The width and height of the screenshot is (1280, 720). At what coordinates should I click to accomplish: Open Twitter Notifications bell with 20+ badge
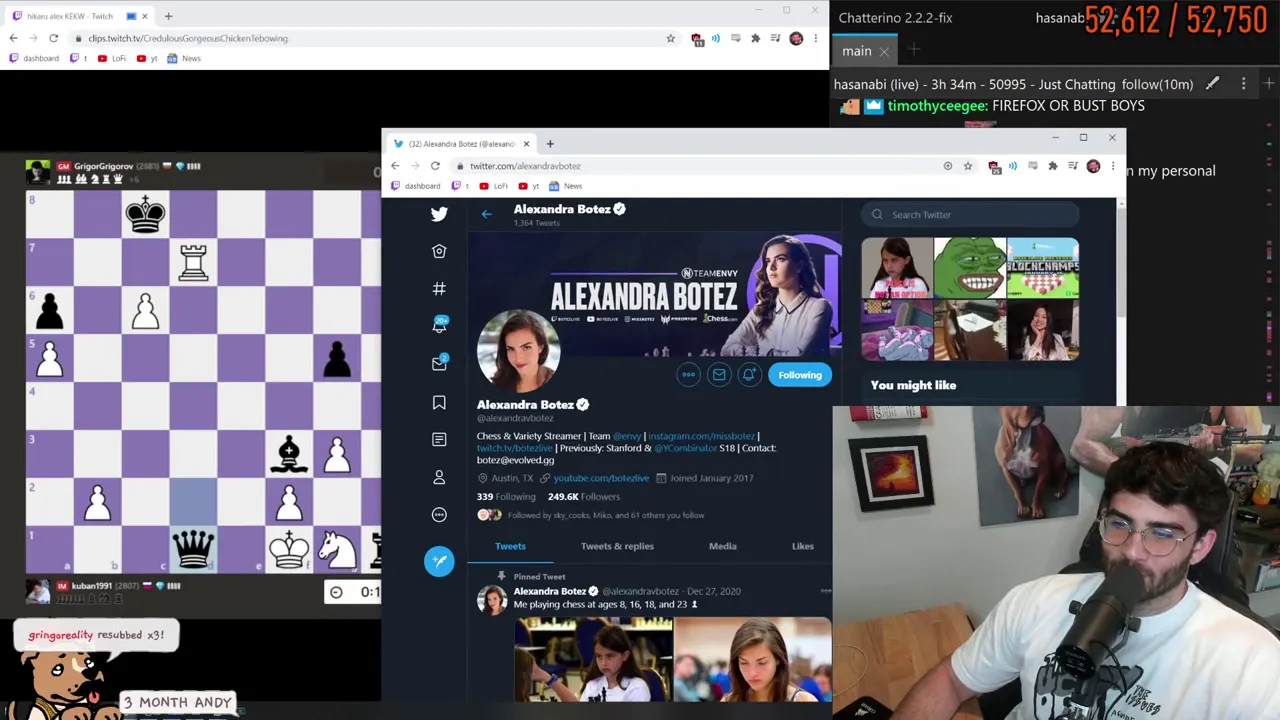click(x=439, y=326)
